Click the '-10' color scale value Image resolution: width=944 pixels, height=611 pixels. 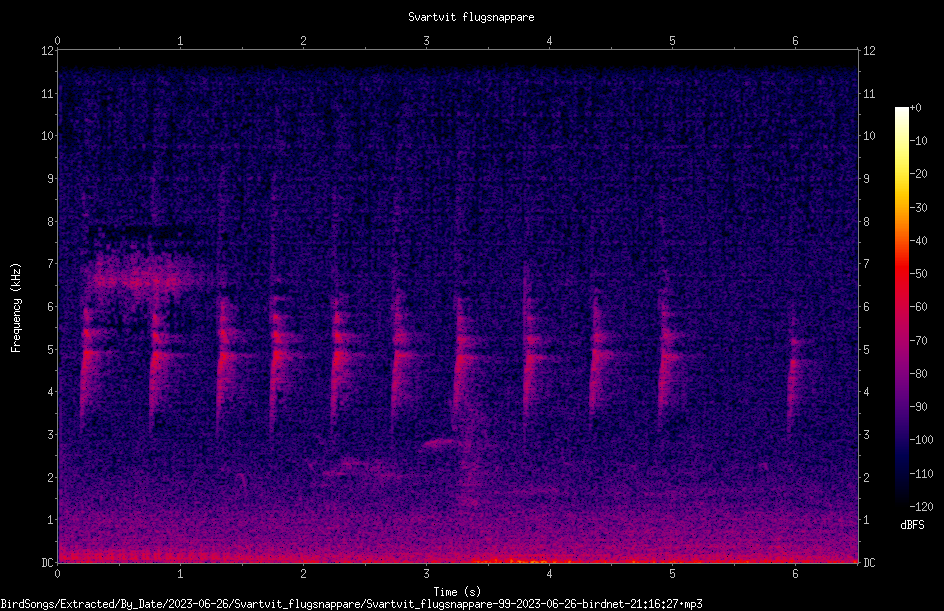(x=918, y=141)
